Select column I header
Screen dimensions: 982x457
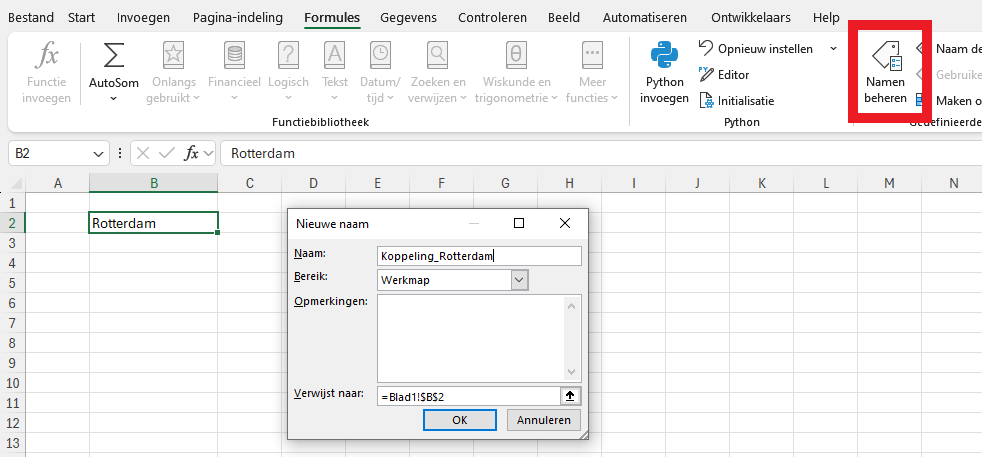(x=634, y=183)
